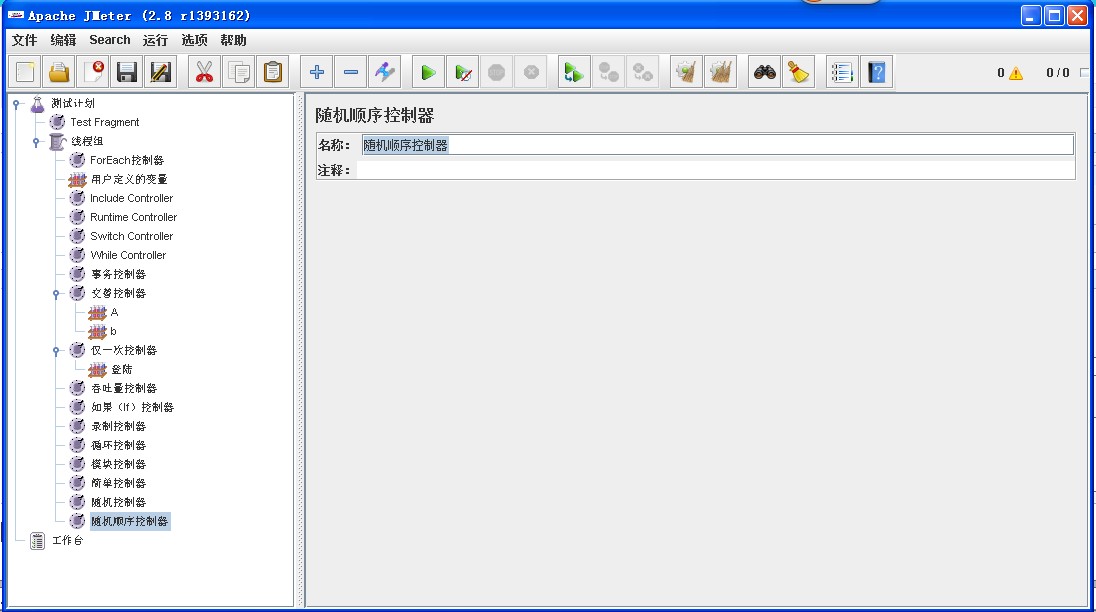Collapse the 交替控制器 node

(x=56, y=294)
